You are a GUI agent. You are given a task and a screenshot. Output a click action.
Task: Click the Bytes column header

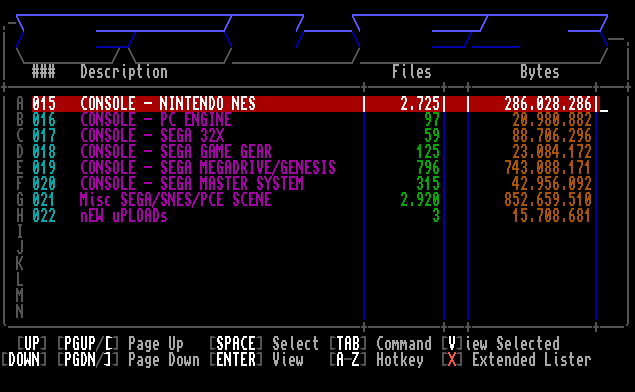click(540, 72)
